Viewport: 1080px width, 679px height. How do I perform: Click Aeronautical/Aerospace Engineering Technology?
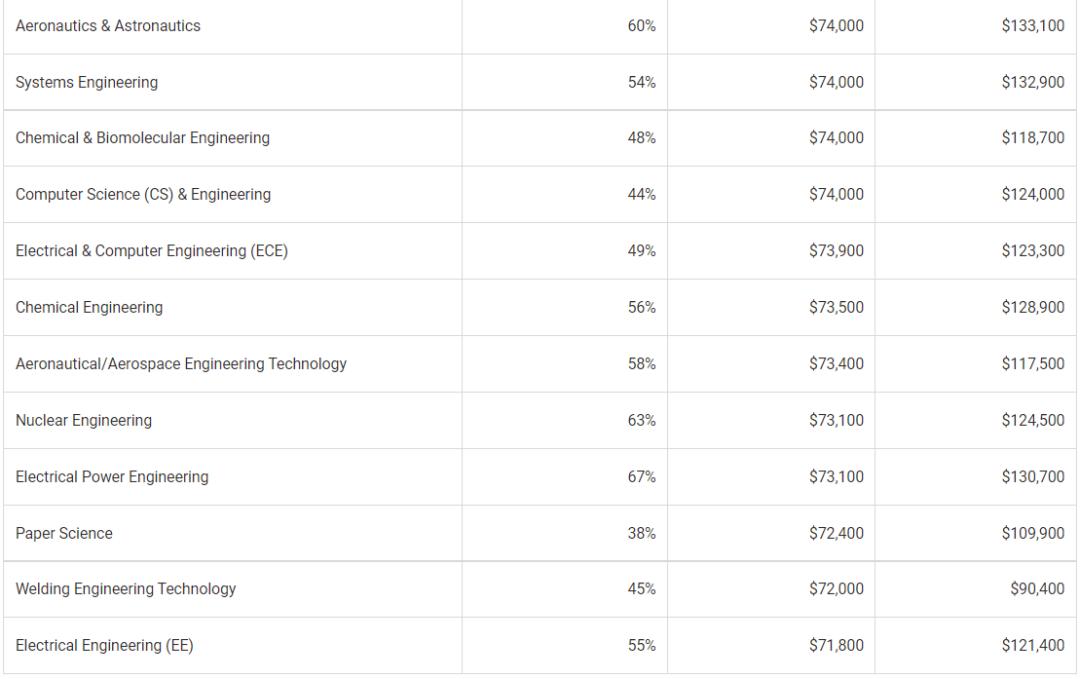point(181,364)
